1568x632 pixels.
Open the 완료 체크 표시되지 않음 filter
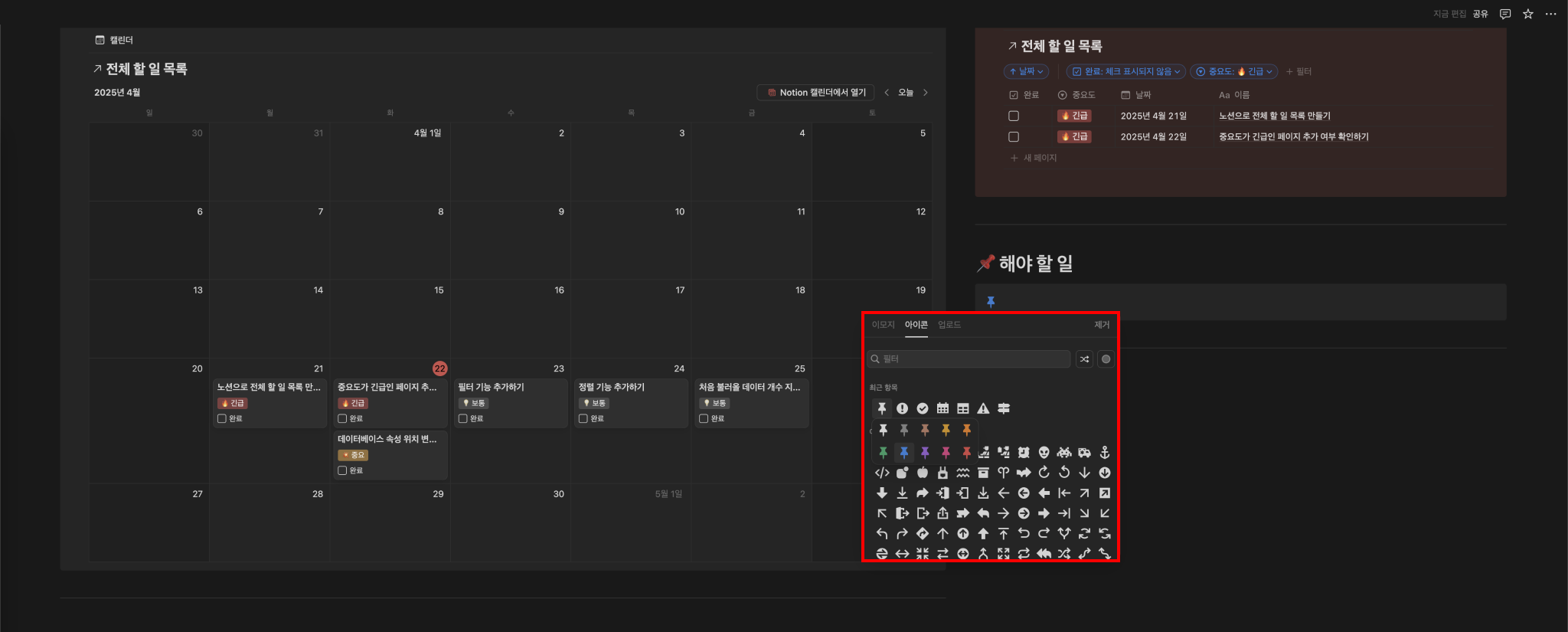tap(1126, 71)
